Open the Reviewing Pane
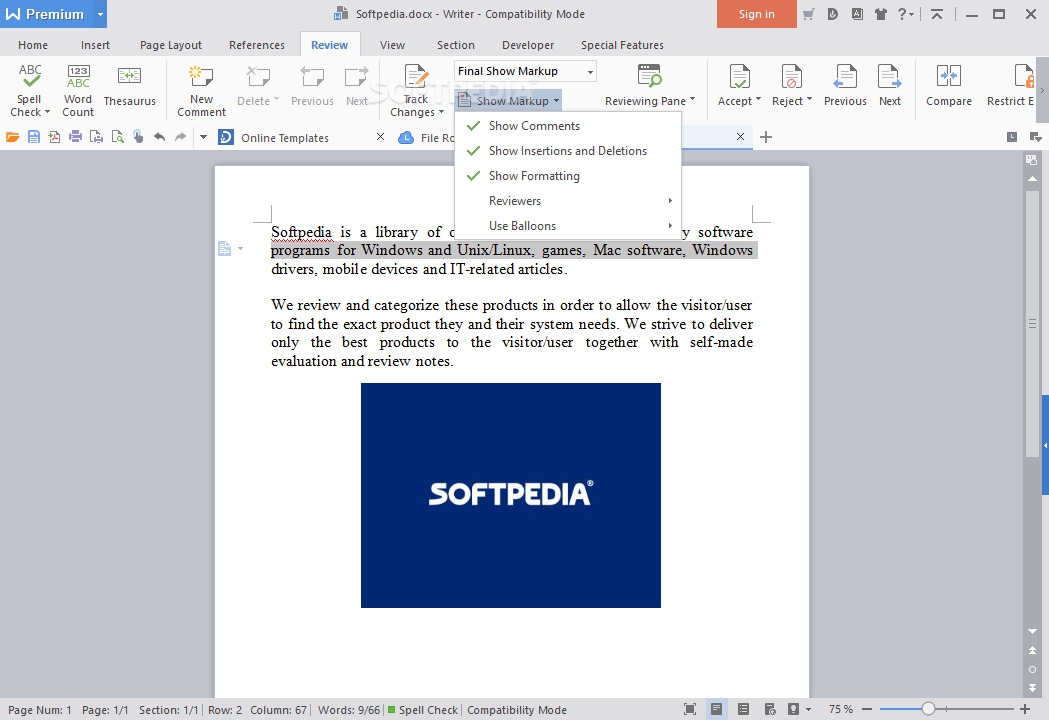This screenshot has height=720, width=1049. (x=650, y=86)
